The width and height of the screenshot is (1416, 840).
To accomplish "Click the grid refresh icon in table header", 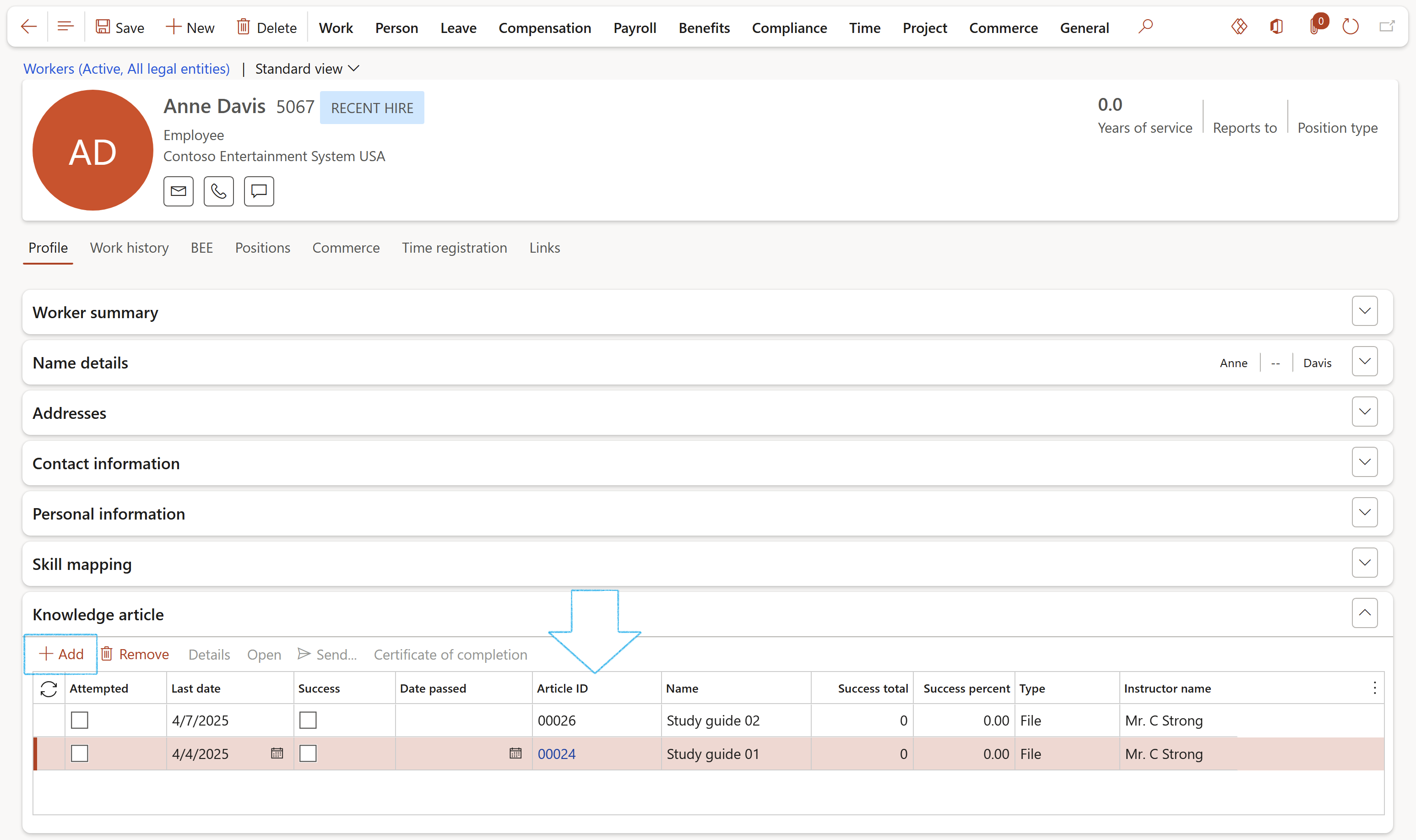I will [x=49, y=688].
